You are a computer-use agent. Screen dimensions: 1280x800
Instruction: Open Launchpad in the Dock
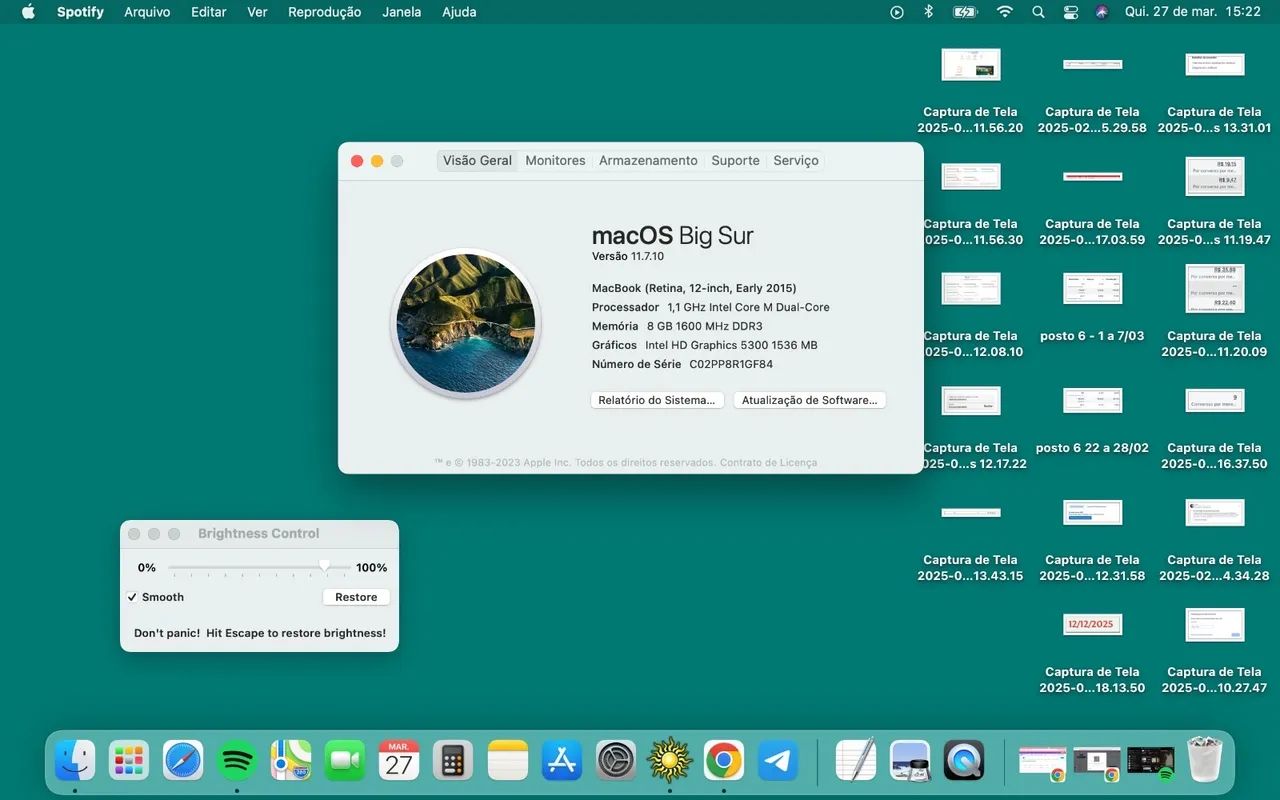click(x=129, y=761)
